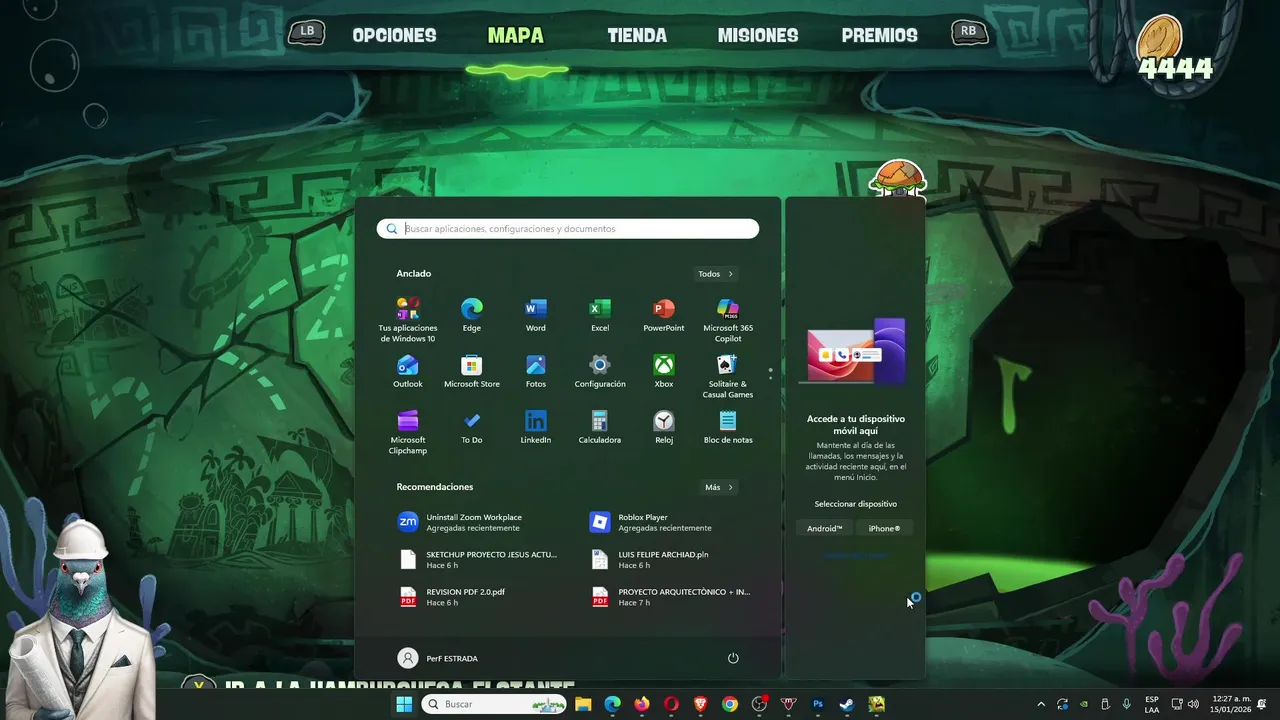Open the To Do app

click(471, 427)
